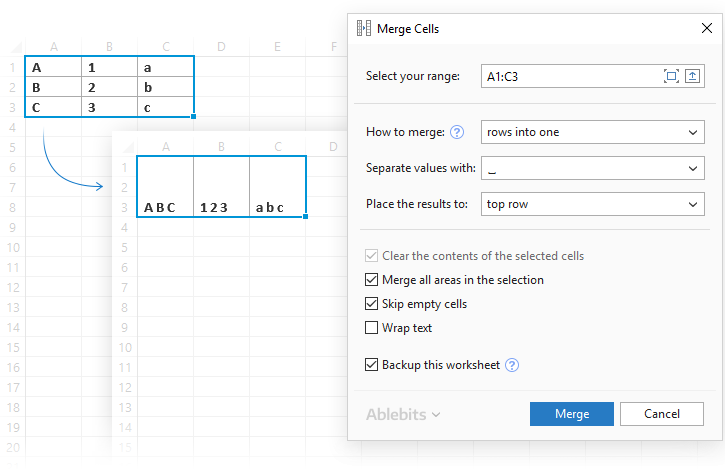This screenshot has height=469, width=725.
Task: Click the collapse dialog icon beside the range
Action: point(691,76)
